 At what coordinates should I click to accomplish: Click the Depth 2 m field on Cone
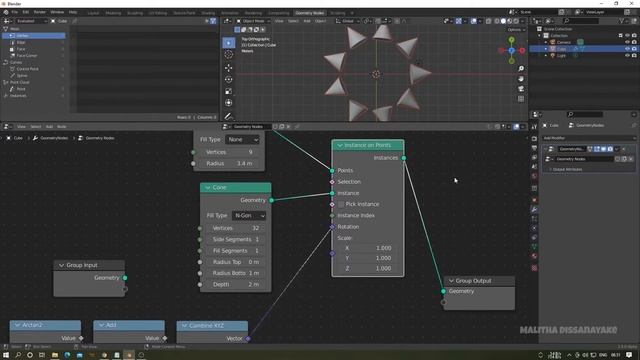236,284
